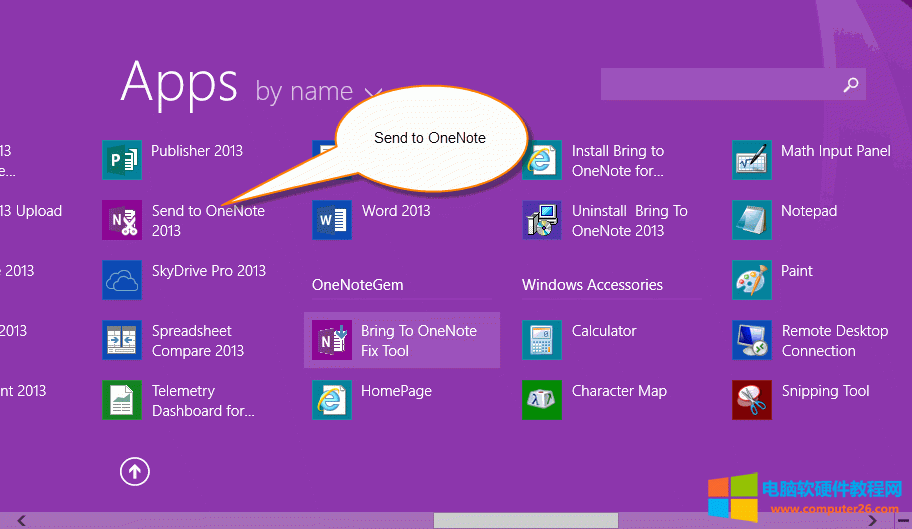Click the search magnifier button
The image size is (912, 529).
tap(851, 85)
